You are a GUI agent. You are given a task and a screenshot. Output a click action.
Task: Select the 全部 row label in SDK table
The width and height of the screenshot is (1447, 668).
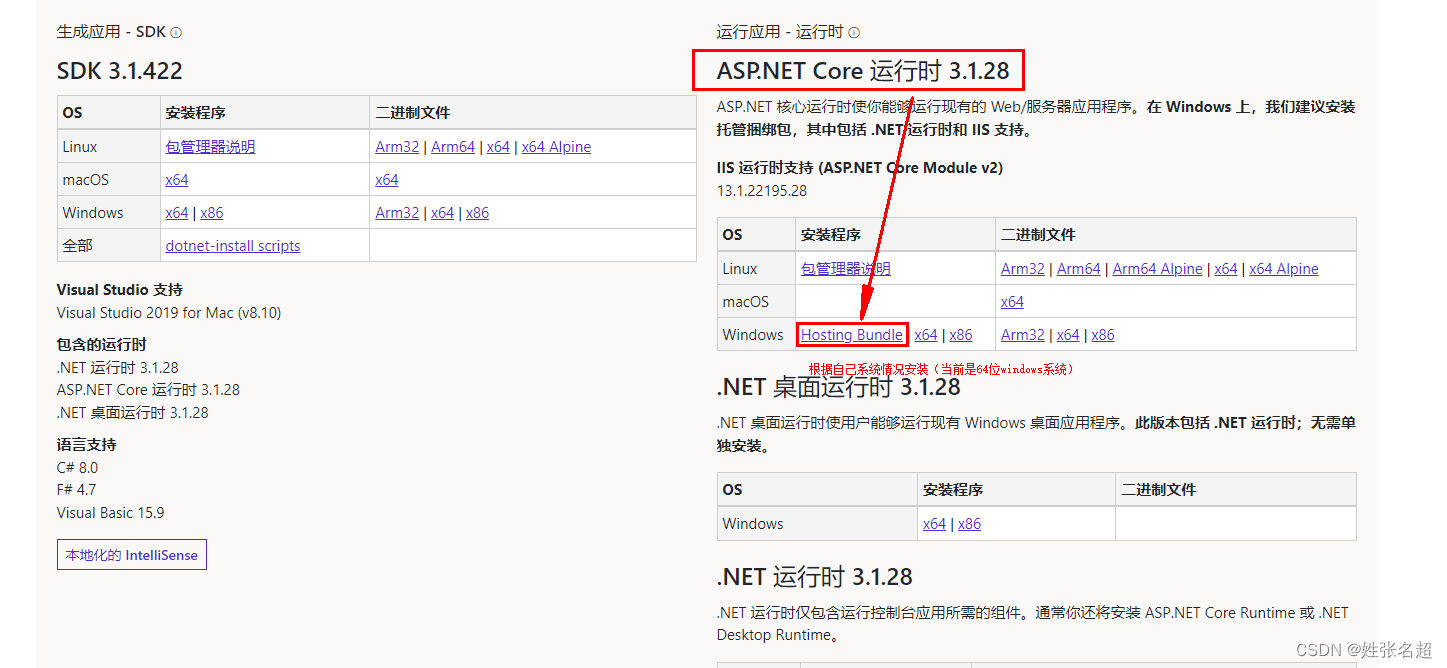click(x=77, y=245)
